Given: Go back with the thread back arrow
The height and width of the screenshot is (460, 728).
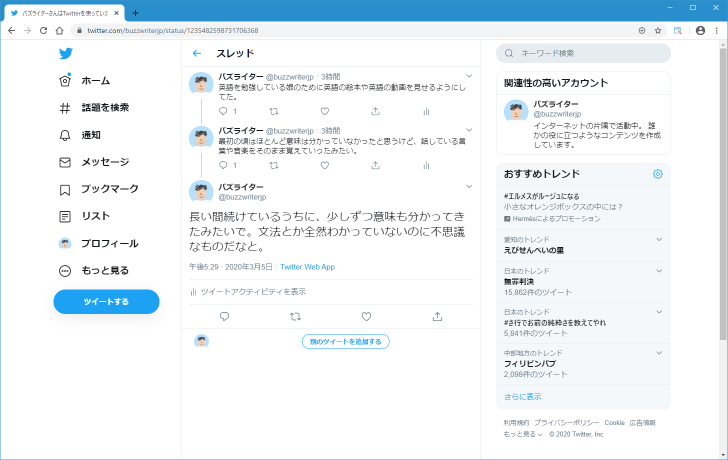Looking at the screenshot, I should coord(197,53).
